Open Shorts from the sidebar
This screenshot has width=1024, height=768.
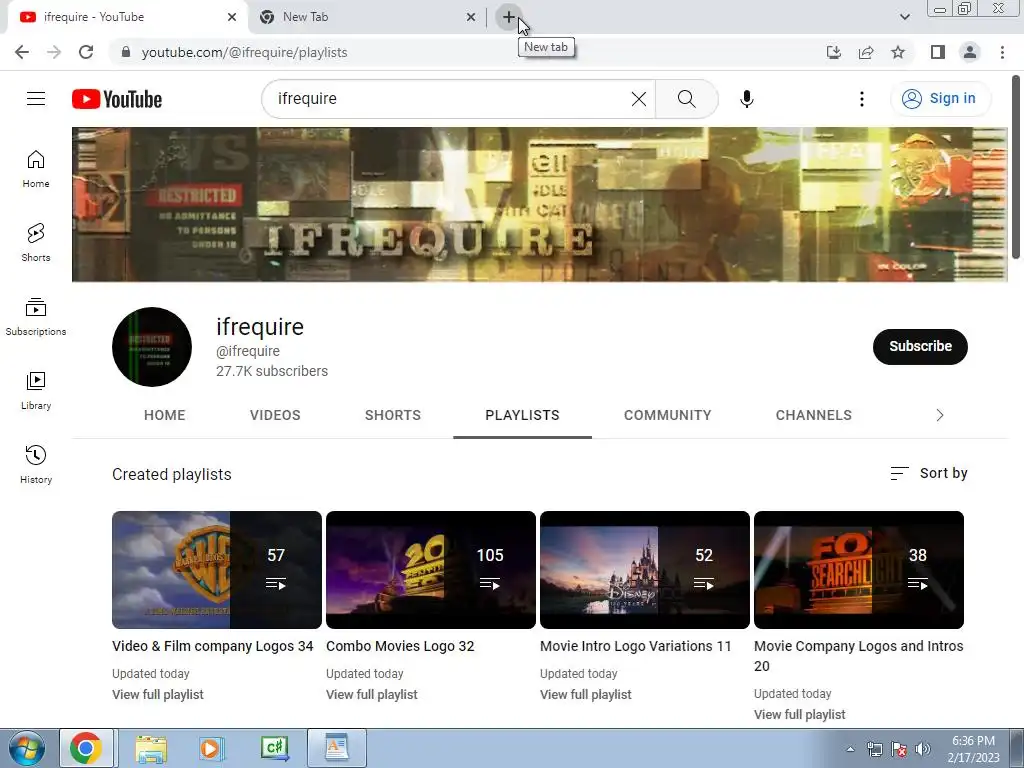[36, 243]
